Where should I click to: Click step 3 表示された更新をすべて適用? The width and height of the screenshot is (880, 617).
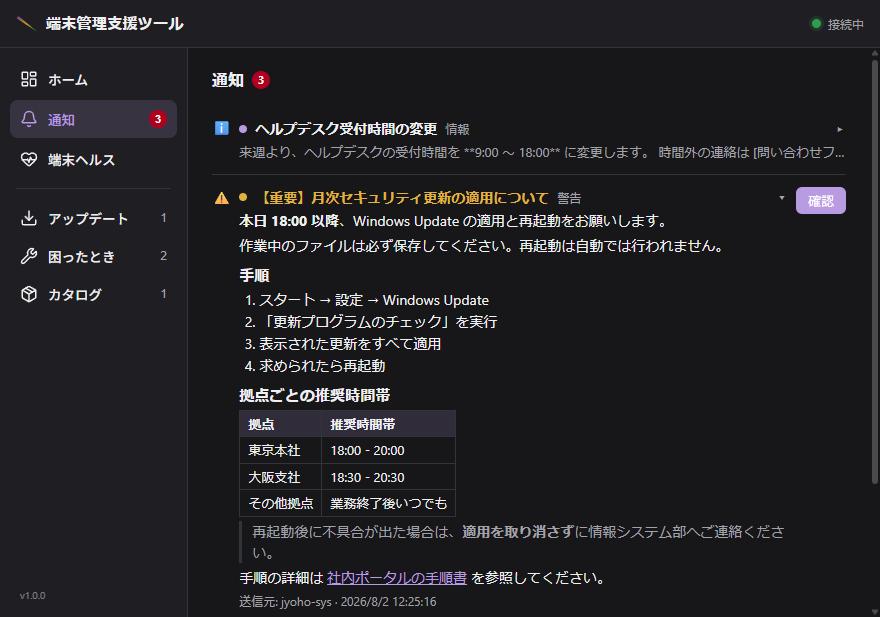point(342,344)
